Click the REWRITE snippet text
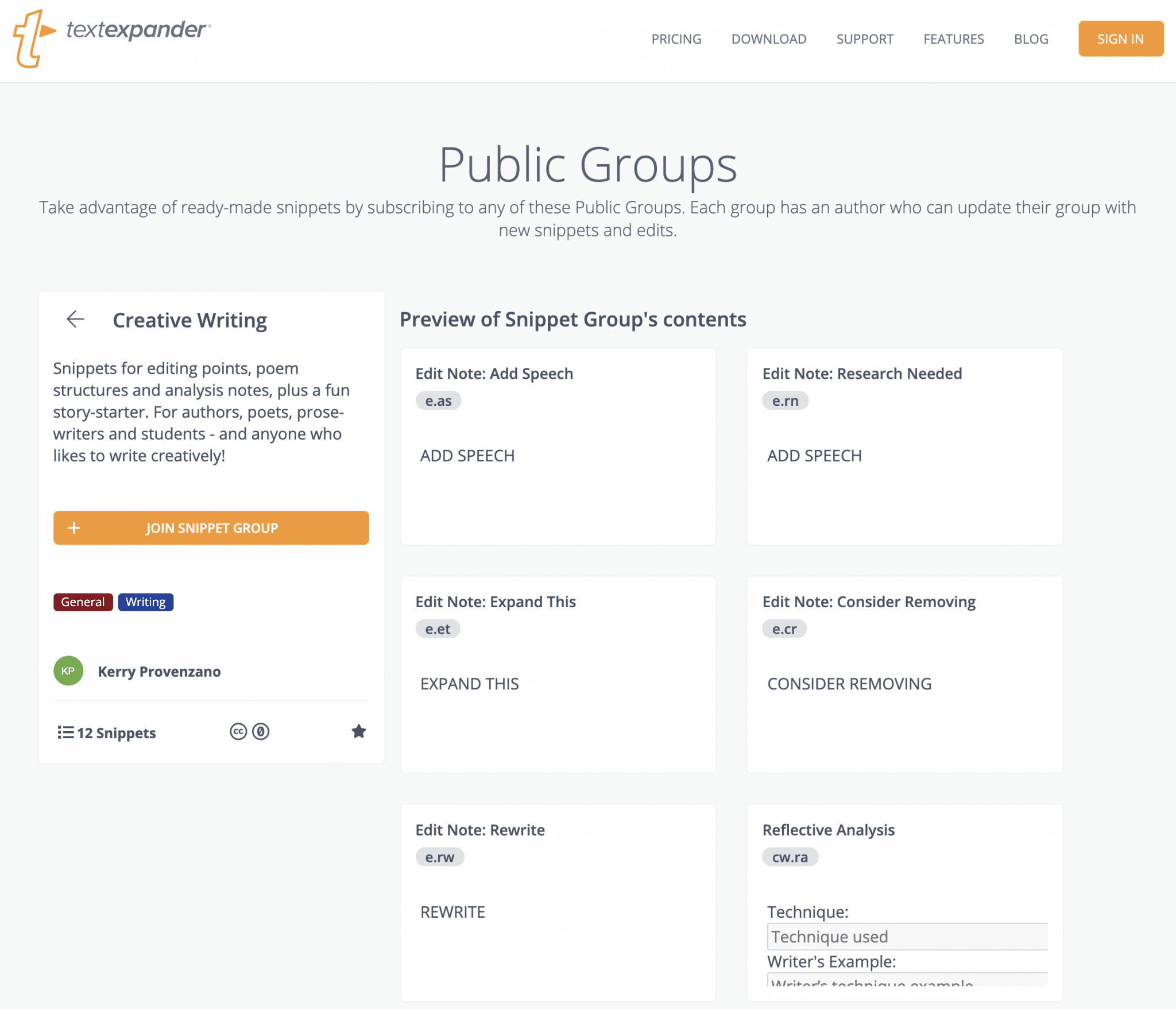1176x1009 pixels. coord(453,912)
